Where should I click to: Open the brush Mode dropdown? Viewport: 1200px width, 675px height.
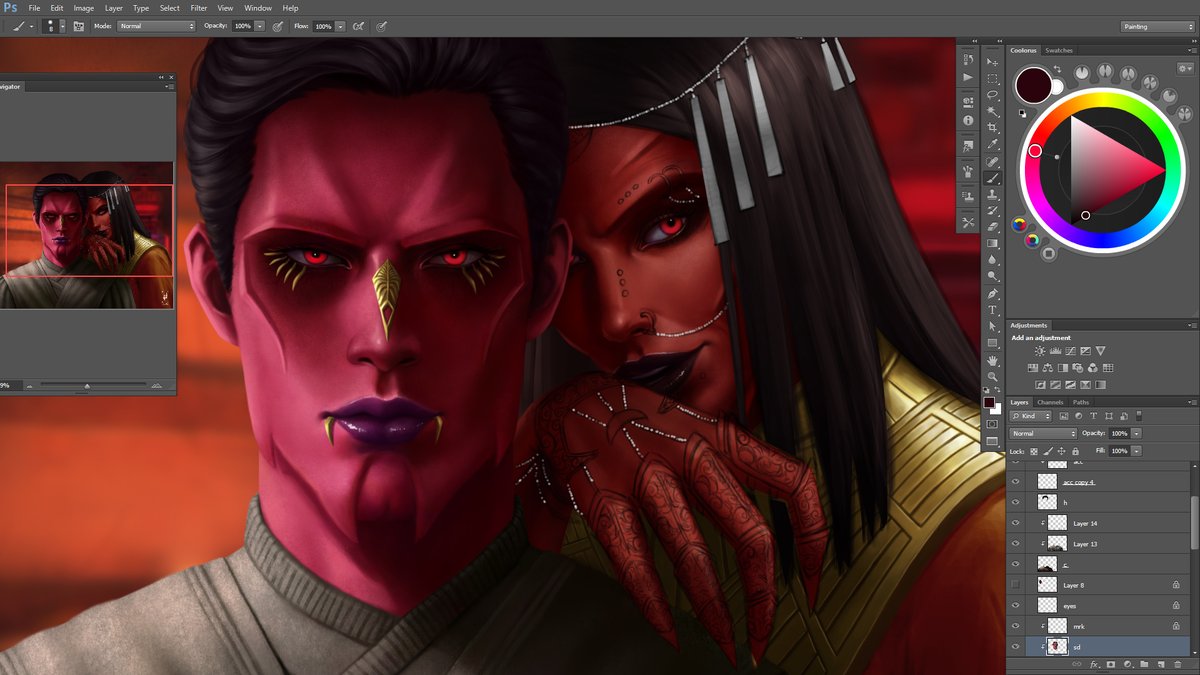pos(156,26)
